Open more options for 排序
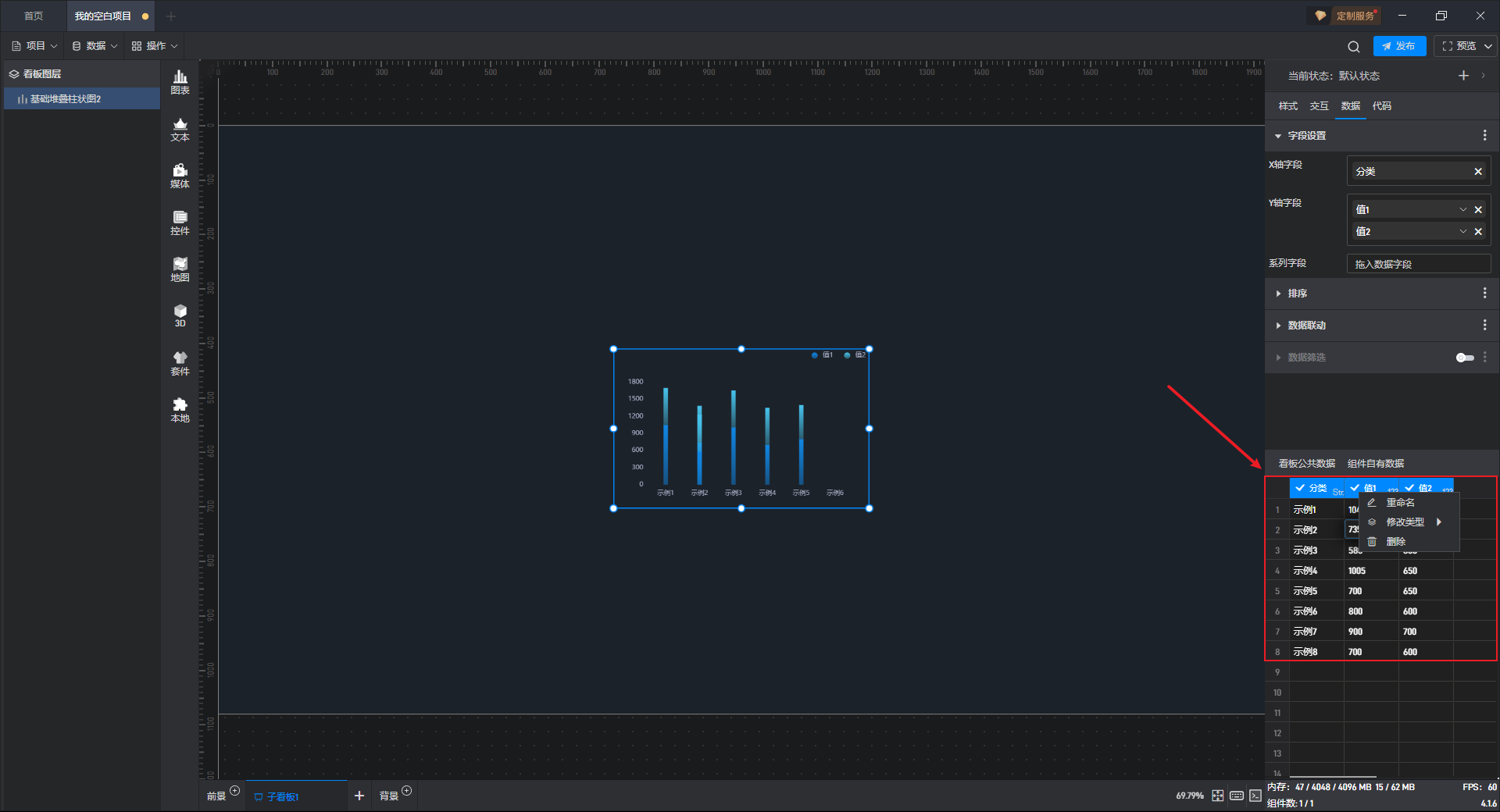This screenshot has height=812, width=1500. click(1484, 294)
